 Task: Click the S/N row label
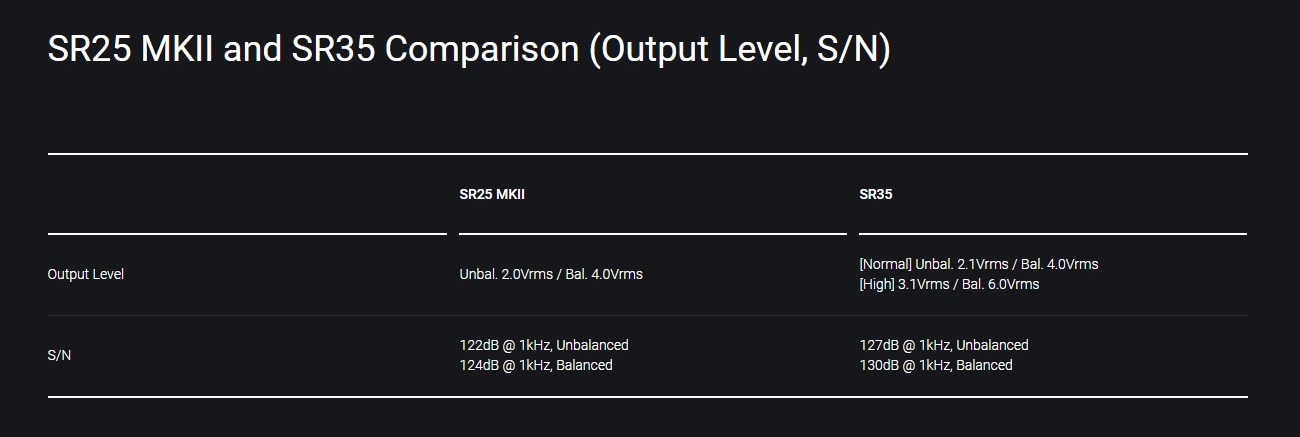tap(59, 355)
